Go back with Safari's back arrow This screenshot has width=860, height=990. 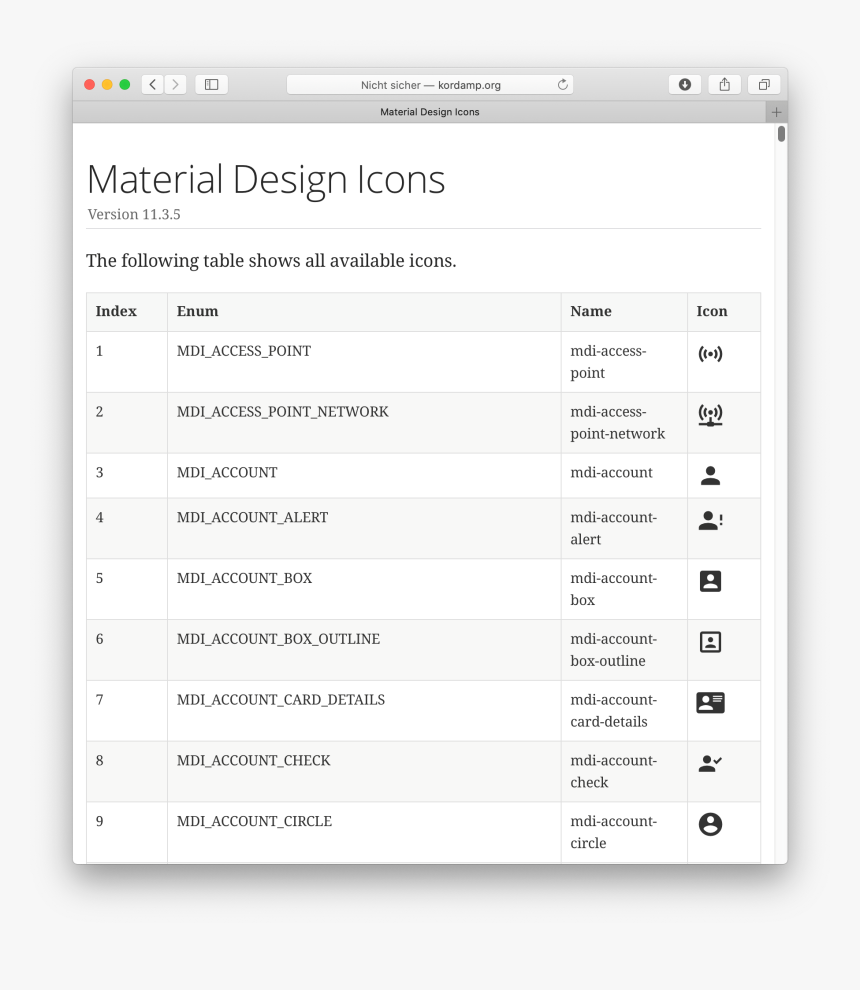153,85
